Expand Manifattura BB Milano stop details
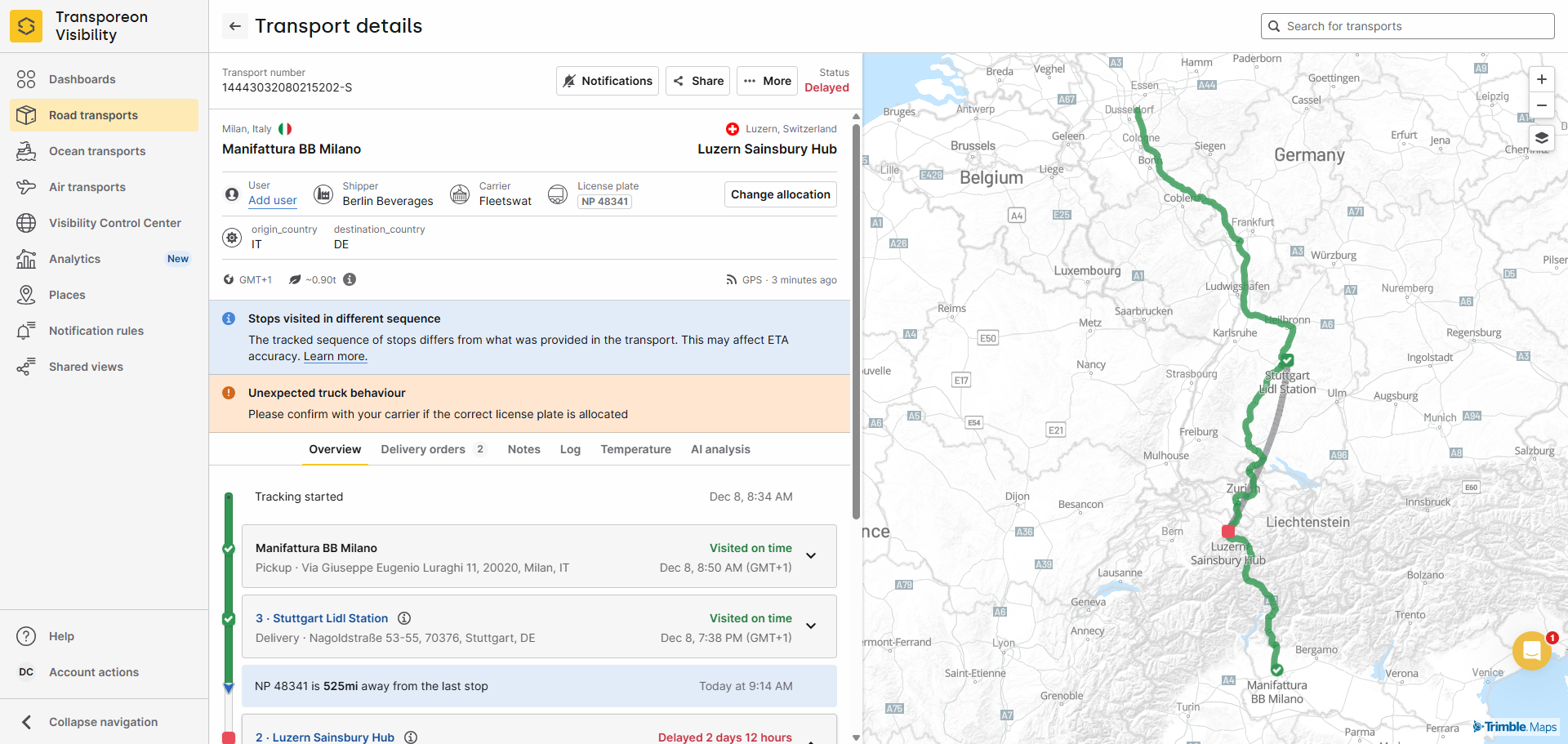Viewport: 1568px width, 744px height. [811, 556]
